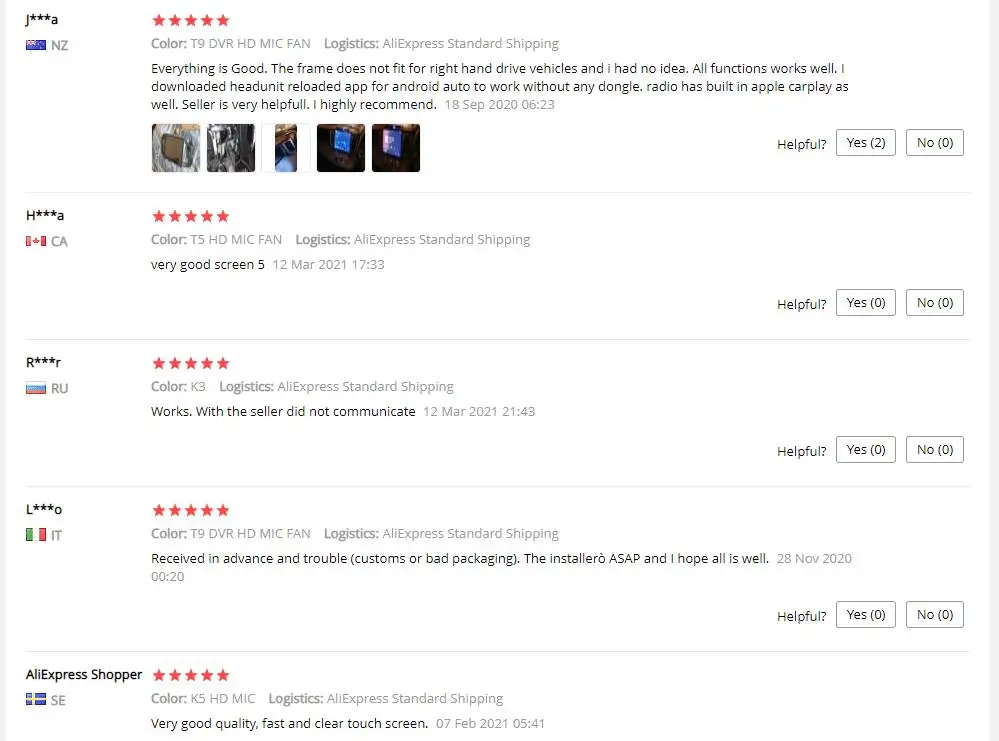Vote No on L***o's review

(x=935, y=615)
